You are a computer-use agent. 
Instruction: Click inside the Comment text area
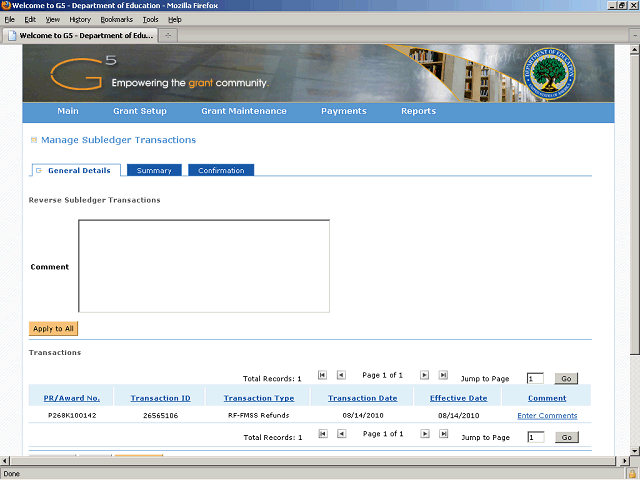pyautogui.click(x=204, y=266)
